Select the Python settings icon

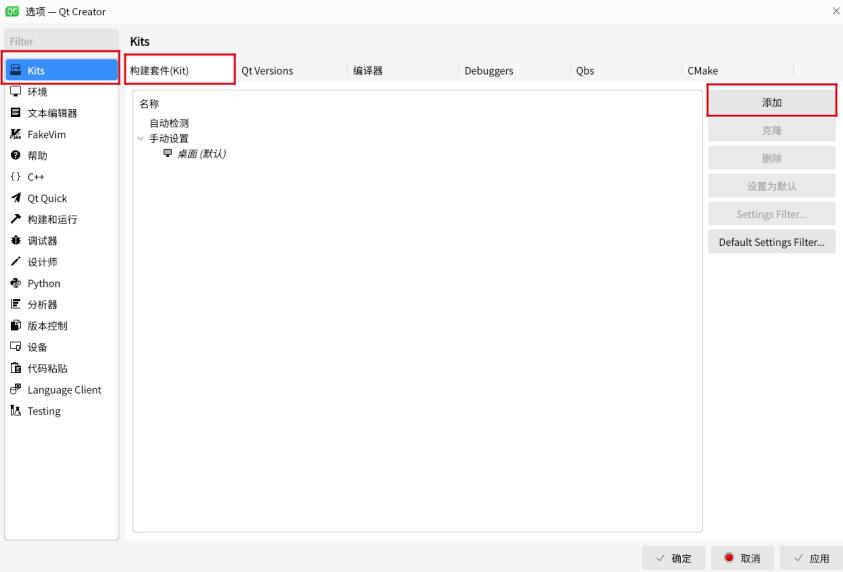16,283
